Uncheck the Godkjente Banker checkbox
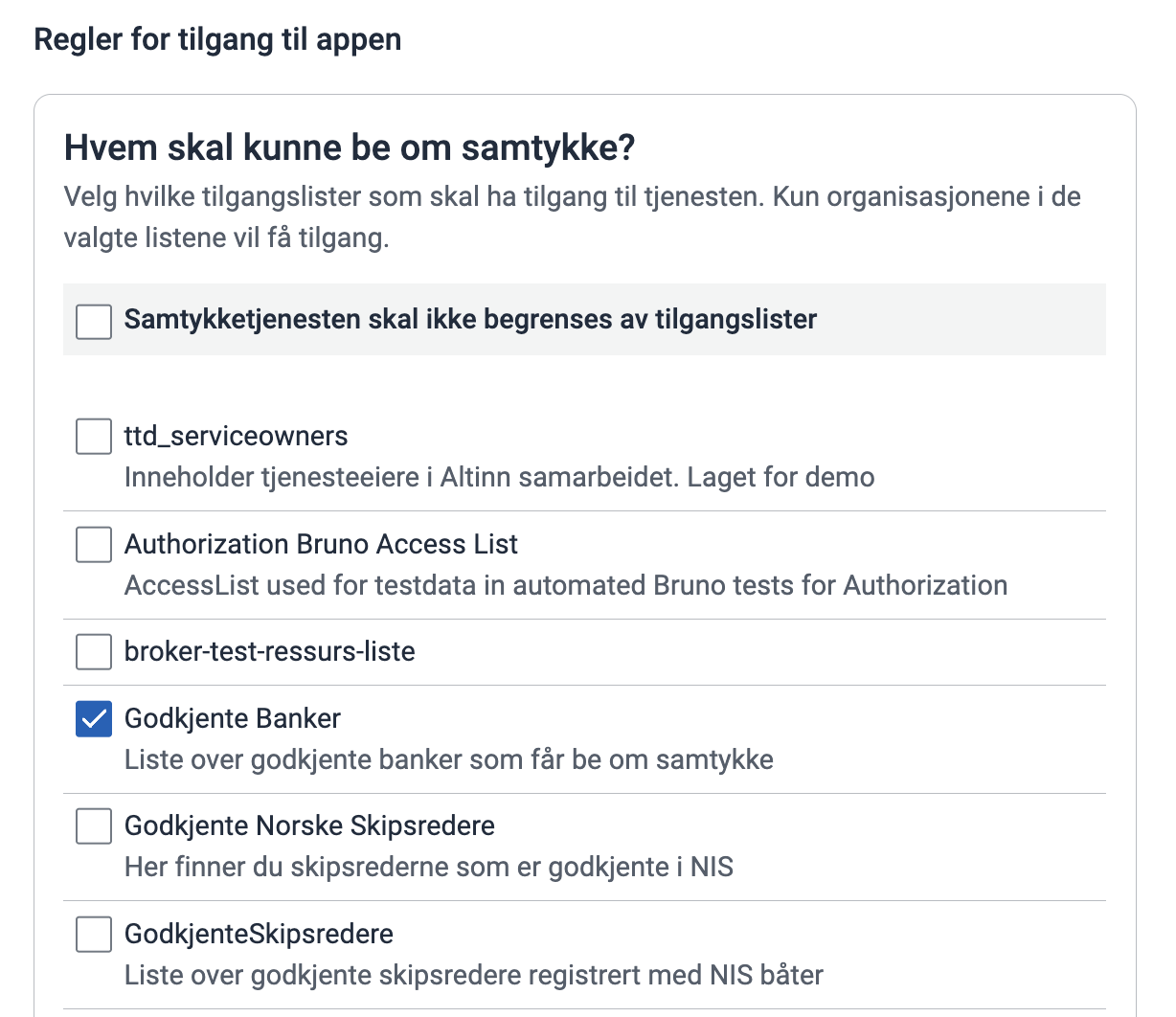The width and height of the screenshot is (1176, 1017). click(x=94, y=719)
